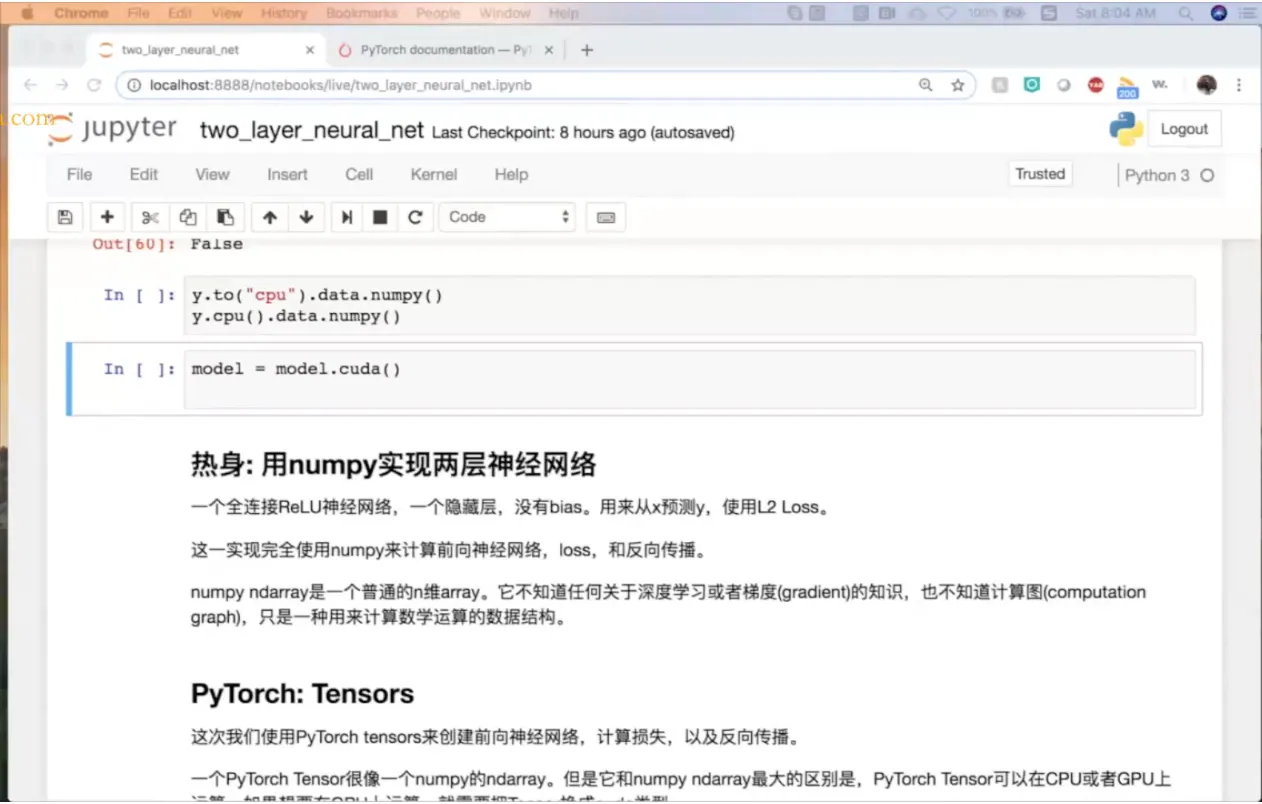Interrupt the kernel with stop icon

click(x=380, y=217)
